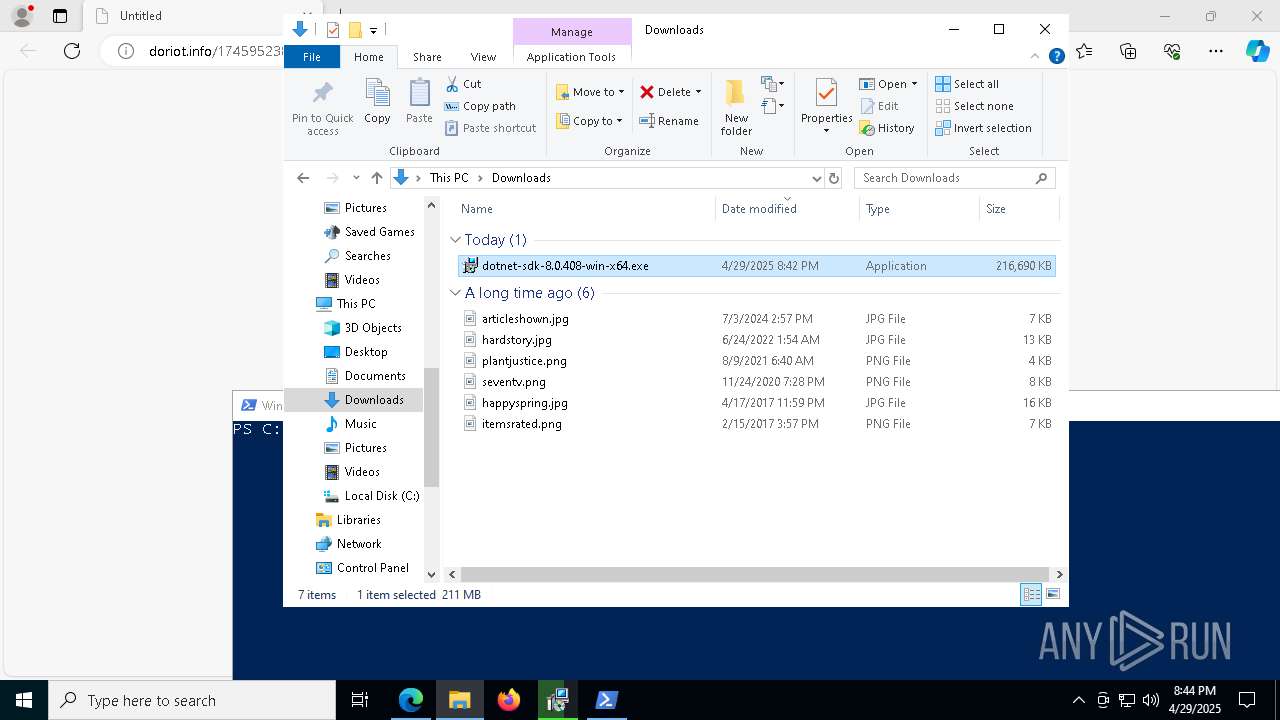Switch to Details view icon in status bar
This screenshot has width=1280, height=720.
click(x=1031, y=595)
